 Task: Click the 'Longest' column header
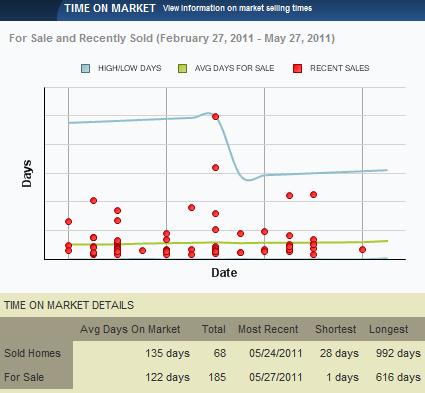point(389,329)
